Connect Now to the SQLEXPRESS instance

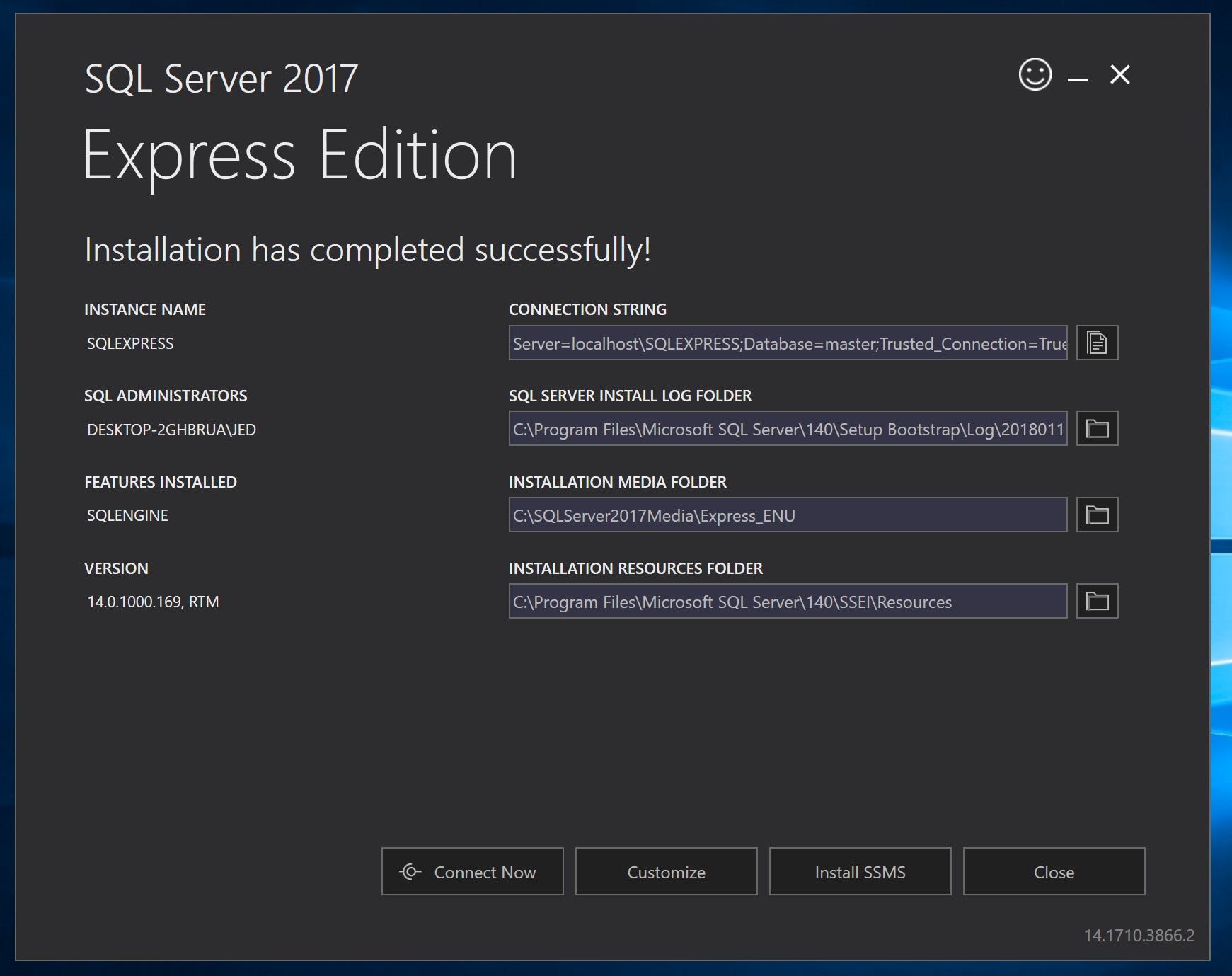[472, 872]
